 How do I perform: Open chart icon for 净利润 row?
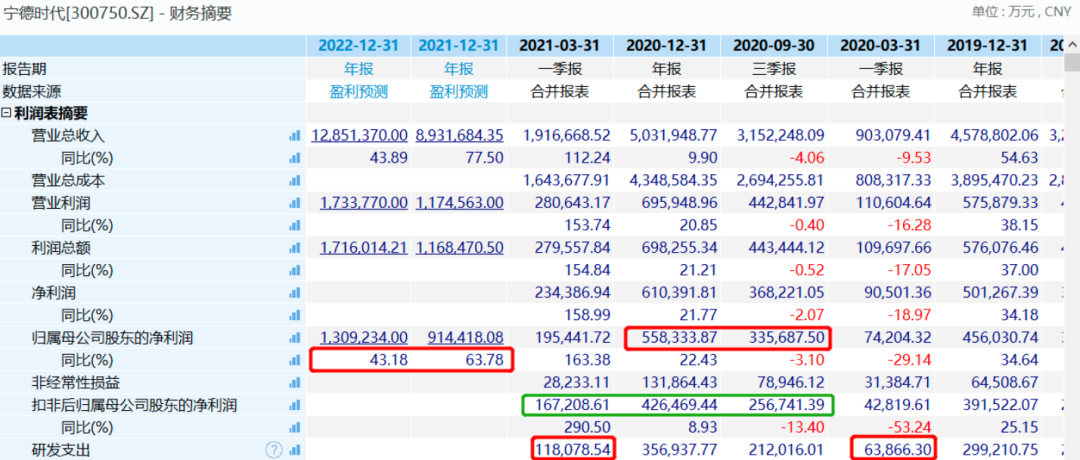tap(295, 293)
